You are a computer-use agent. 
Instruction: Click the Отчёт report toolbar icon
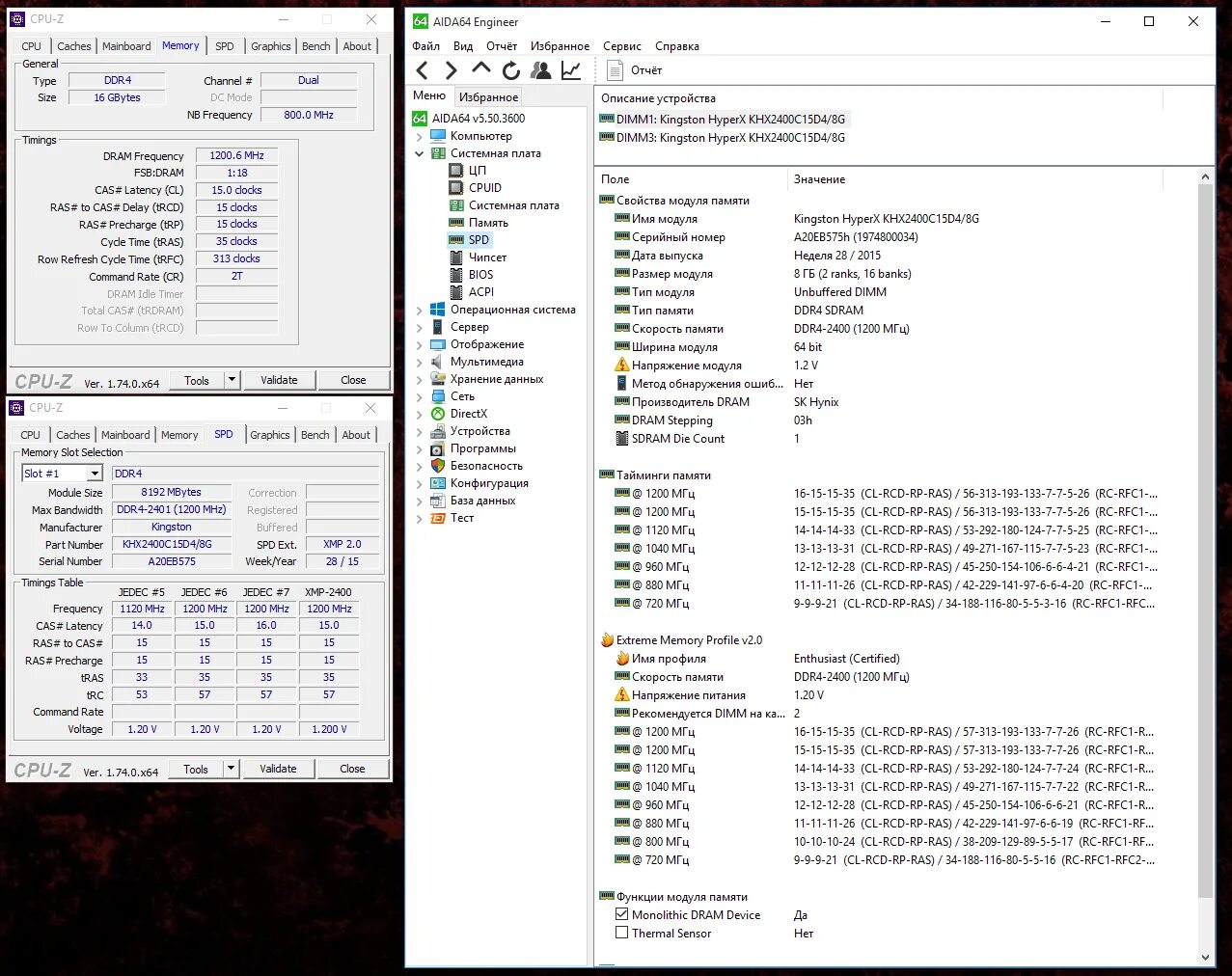click(x=615, y=69)
